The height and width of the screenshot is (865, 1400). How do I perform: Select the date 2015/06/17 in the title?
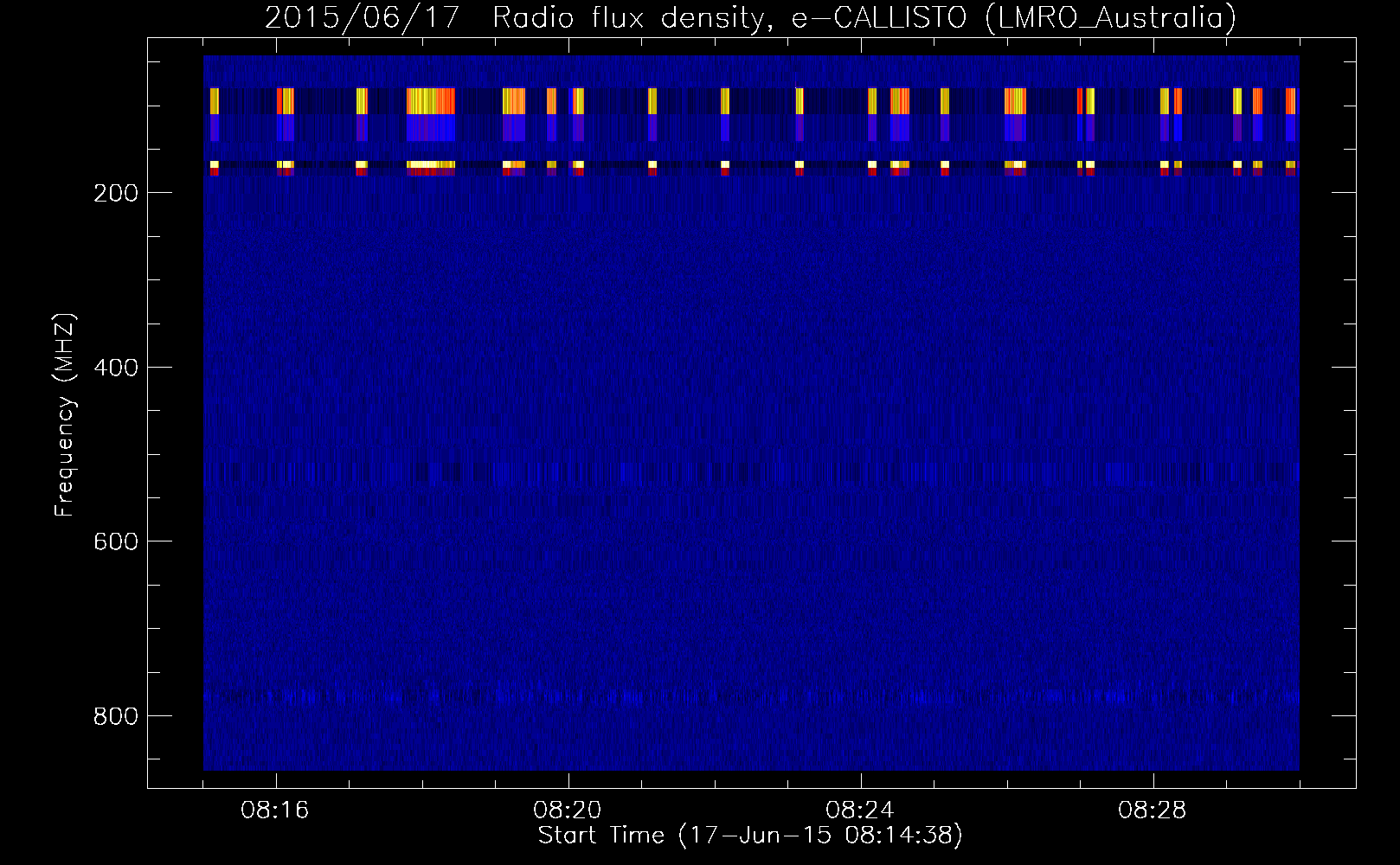click(363, 17)
